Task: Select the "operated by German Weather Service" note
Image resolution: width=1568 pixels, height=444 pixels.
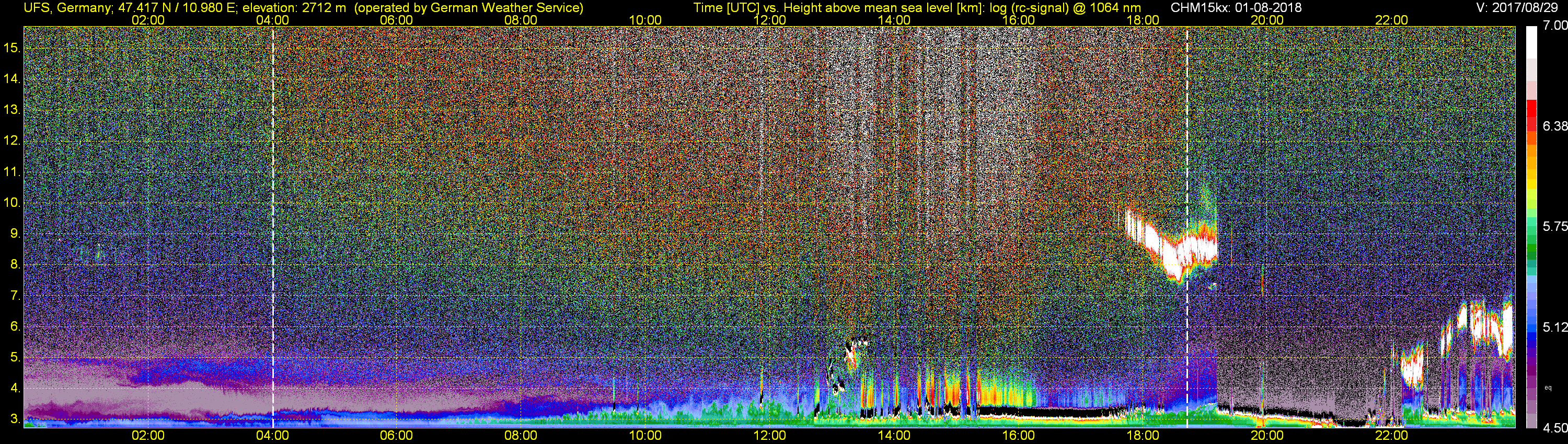Action: pos(469,8)
